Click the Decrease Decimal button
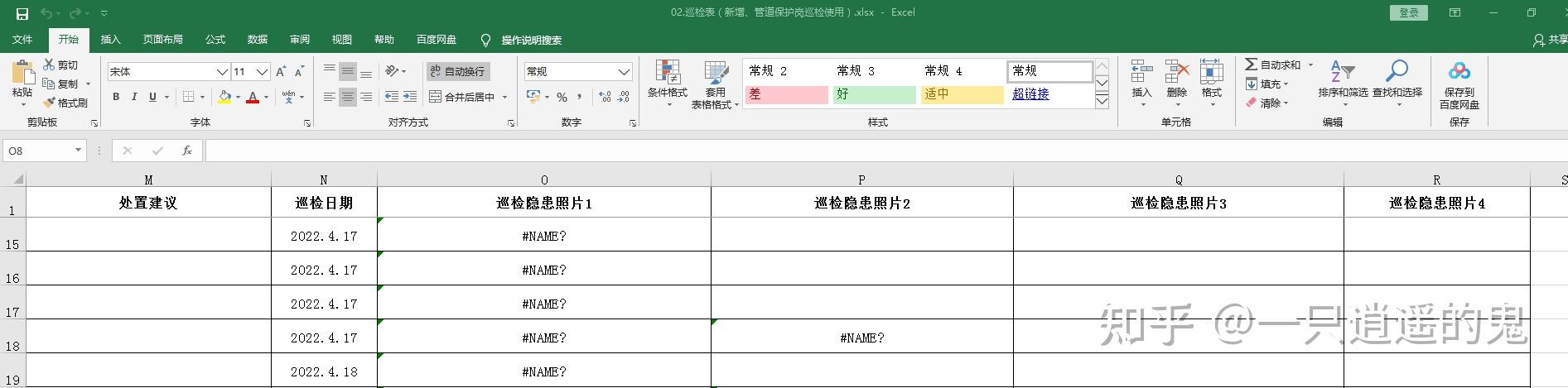The height and width of the screenshot is (388, 1568). (x=624, y=97)
